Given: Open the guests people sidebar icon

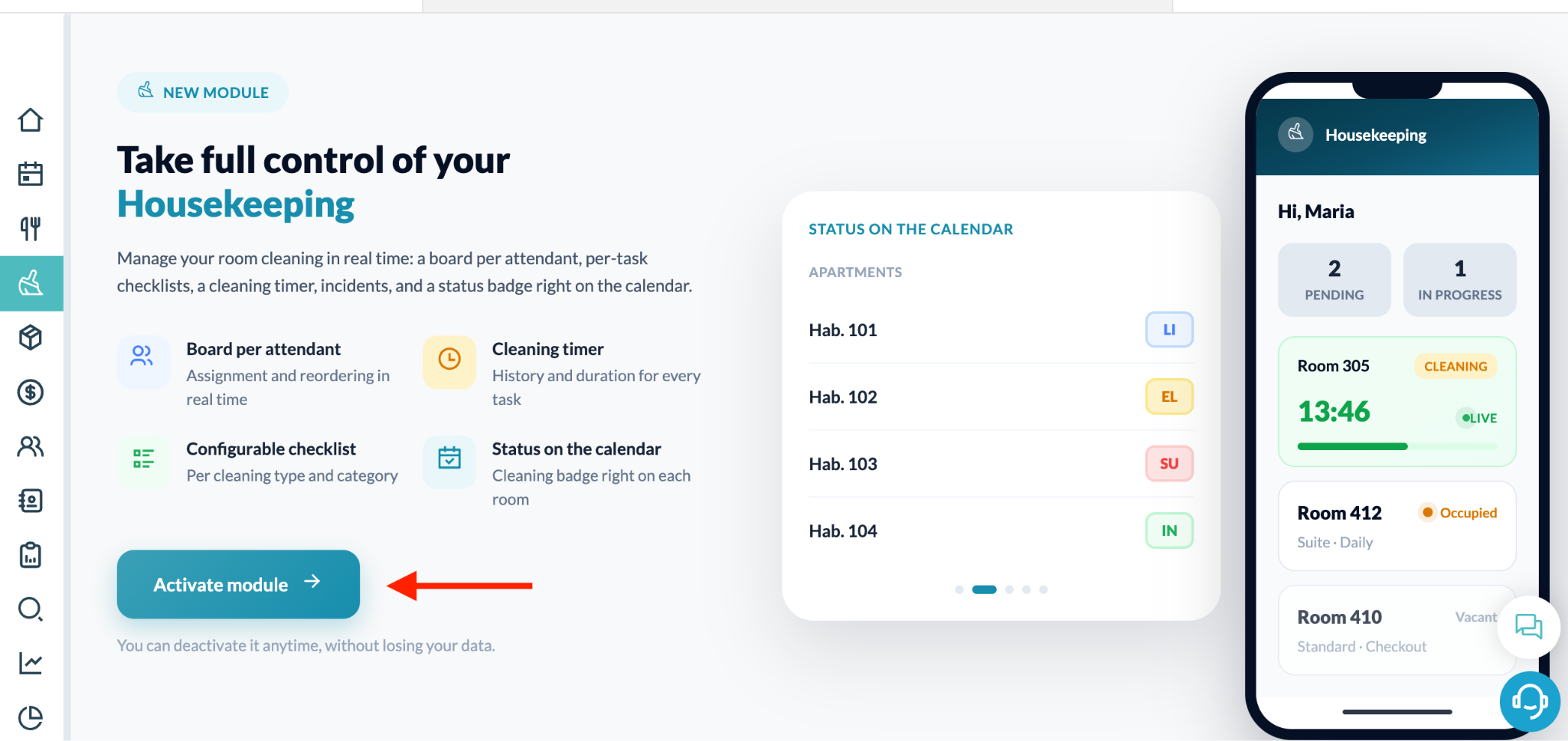Looking at the screenshot, I should (31, 446).
